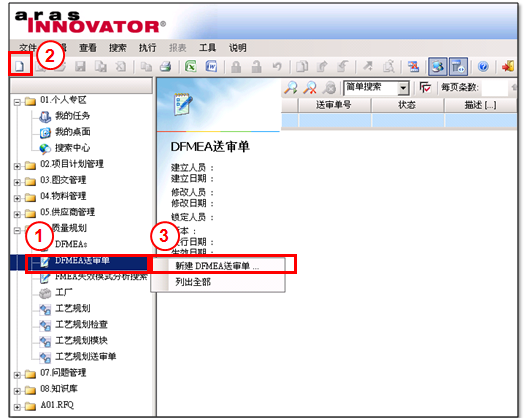Image resolution: width=526 pixels, height=418 pixels.
Task: Collapse the 01.个人专区 folder
Action: click(17, 102)
